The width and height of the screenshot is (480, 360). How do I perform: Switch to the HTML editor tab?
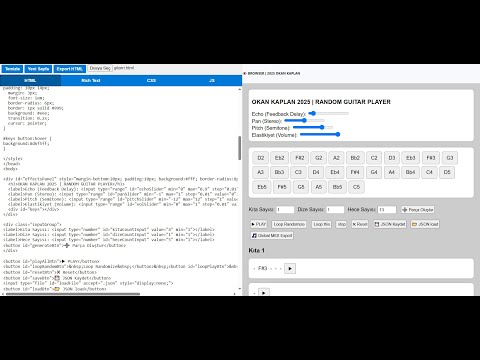click(30, 80)
